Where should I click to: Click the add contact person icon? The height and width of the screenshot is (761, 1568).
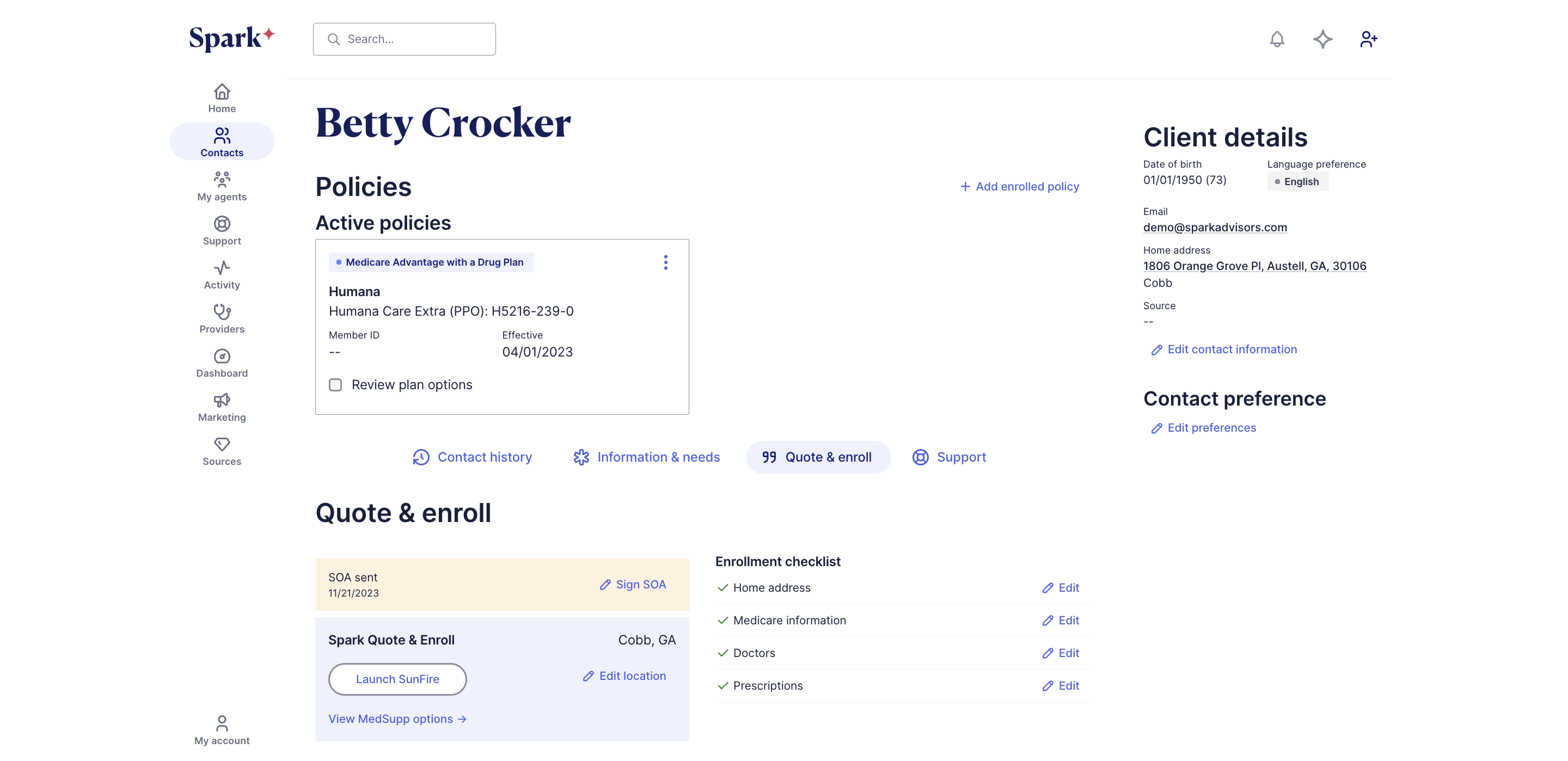coord(1368,40)
